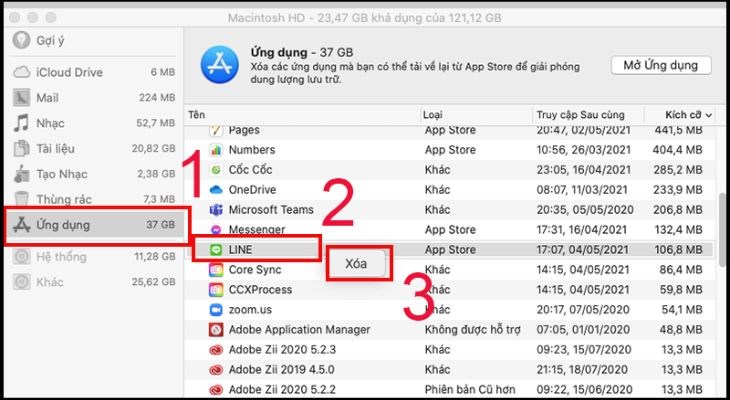Click the Mail stamp icon
Image resolution: width=730 pixels, height=400 pixels.
click(21, 98)
